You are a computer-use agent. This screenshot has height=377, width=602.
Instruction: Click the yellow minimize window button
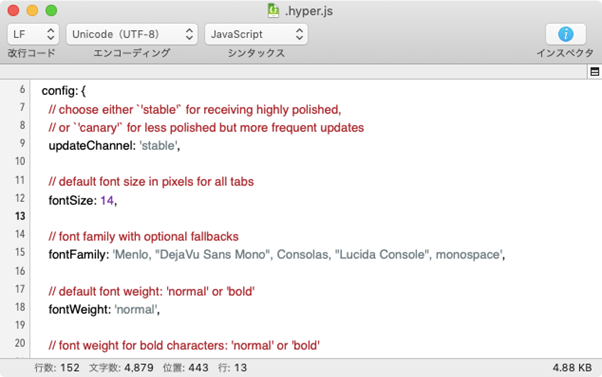(x=32, y=11)
